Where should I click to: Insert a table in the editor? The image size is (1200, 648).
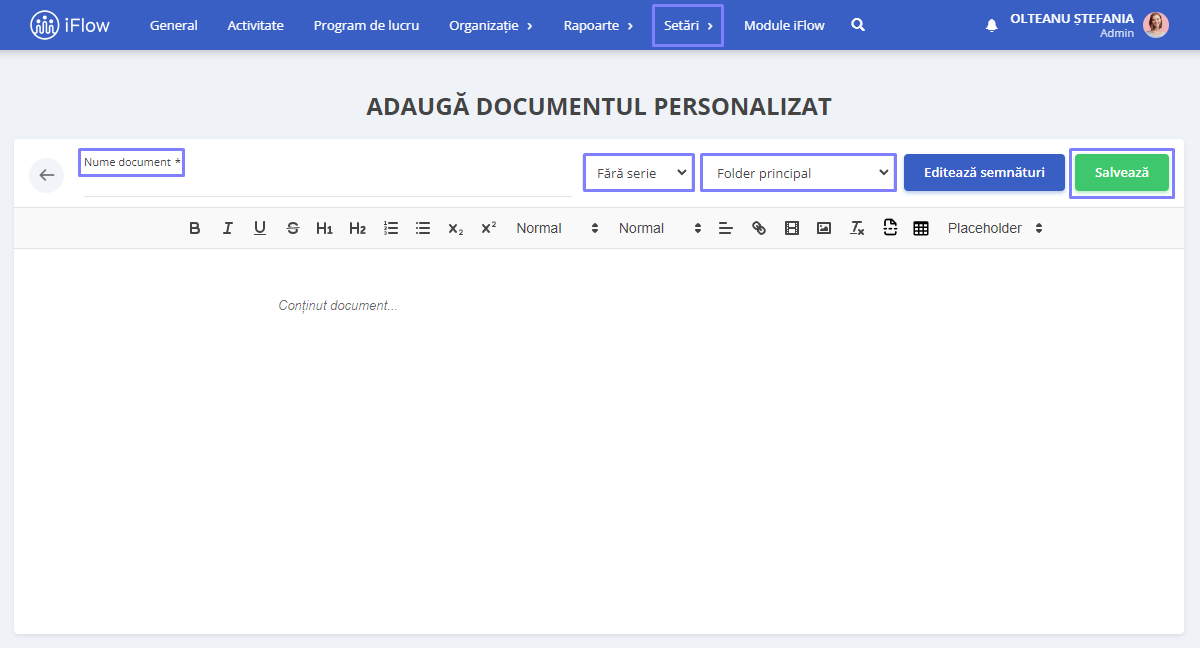coord(921,228)
